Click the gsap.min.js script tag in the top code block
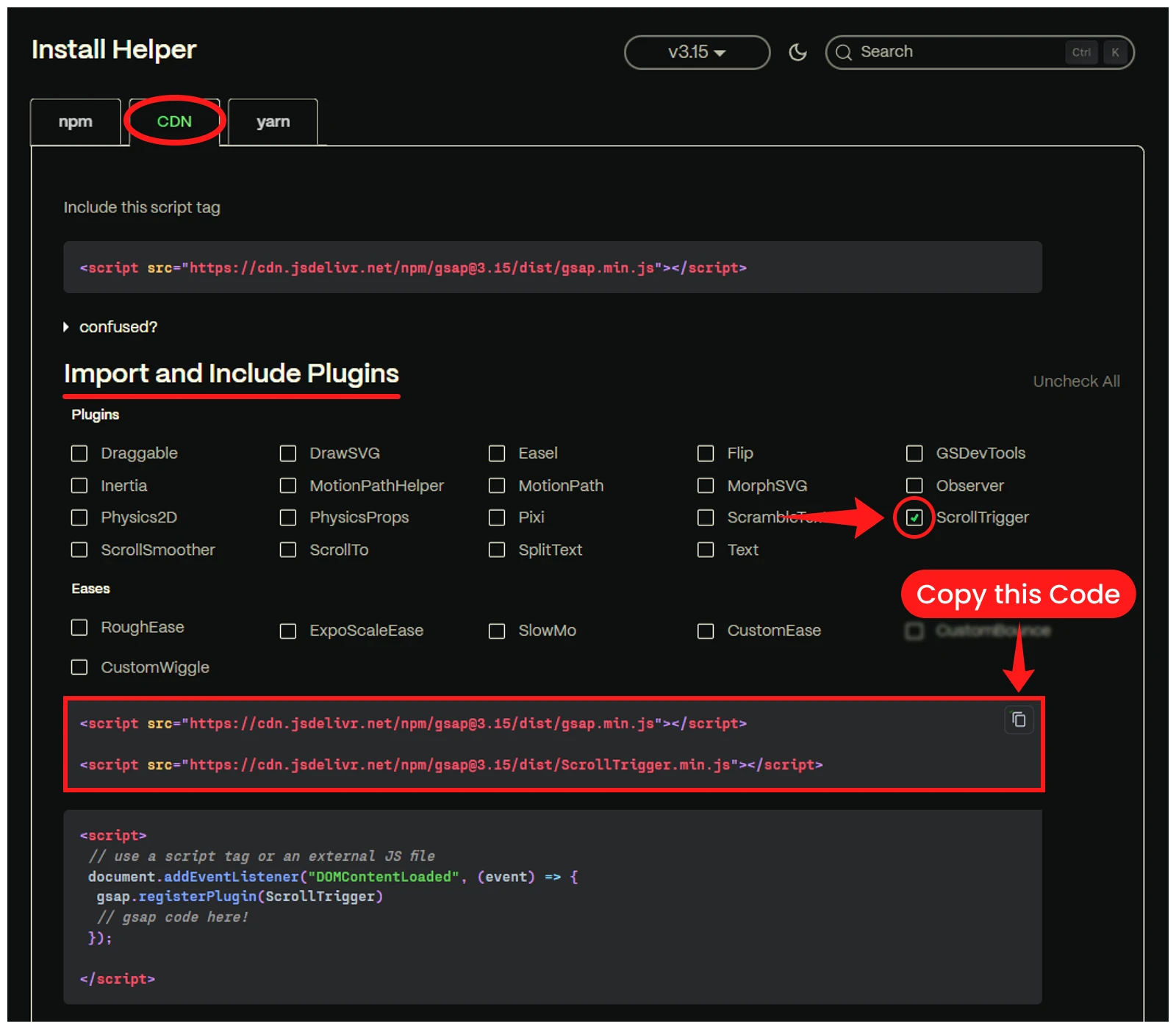Screen dimensions: 1176x1029 (x=413, y=268)
